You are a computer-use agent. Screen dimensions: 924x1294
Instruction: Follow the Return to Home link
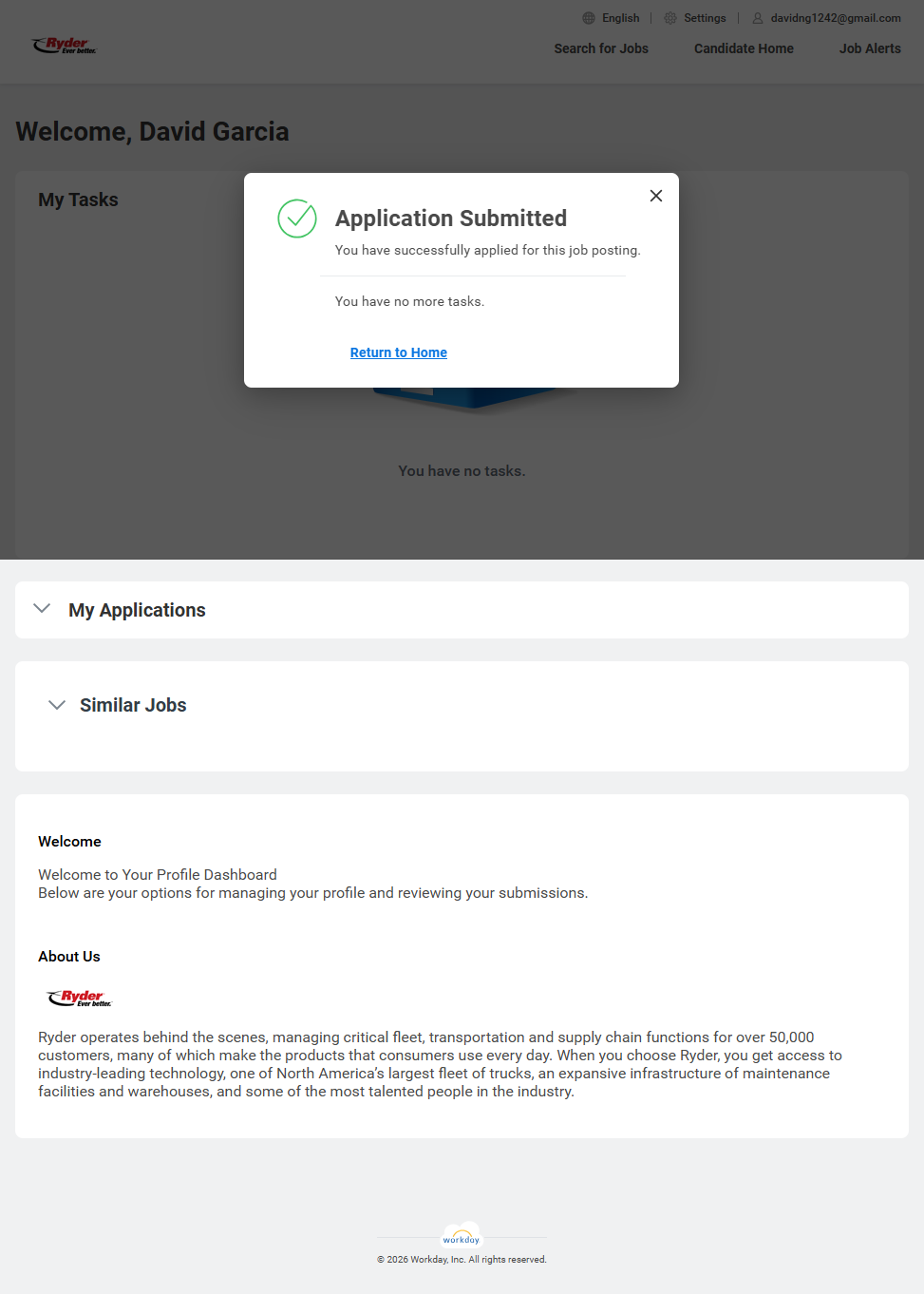(x=399, y=352)
